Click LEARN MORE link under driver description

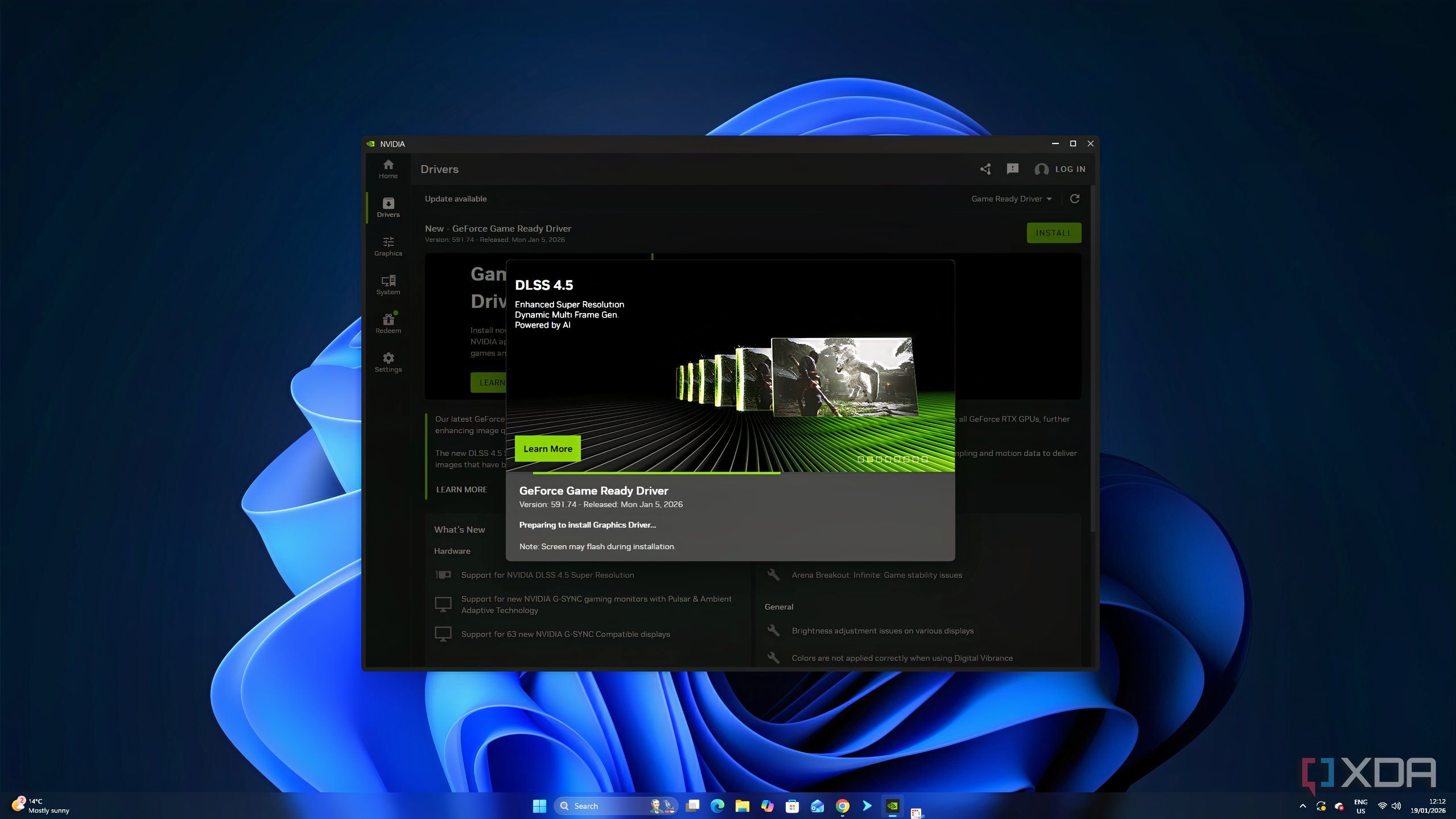[461, 489]
